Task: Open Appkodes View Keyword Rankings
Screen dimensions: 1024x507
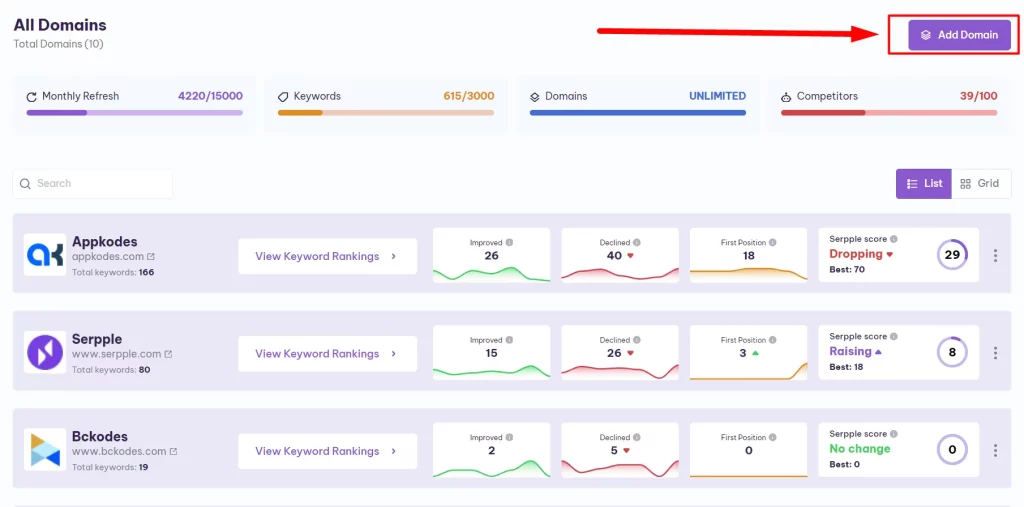Action: click(x=327, y=256)
